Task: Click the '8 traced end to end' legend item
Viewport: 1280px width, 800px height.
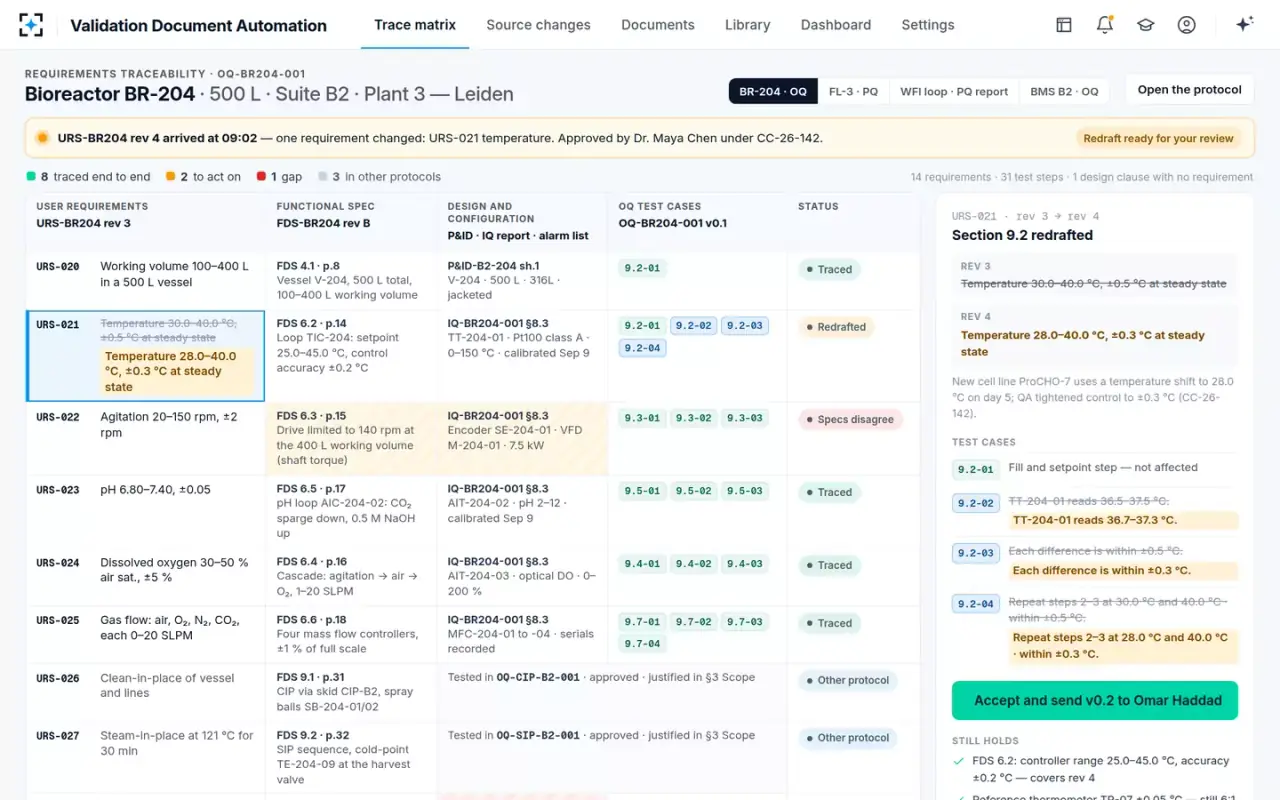Action: pyautogui.click(x=88, y=177)
